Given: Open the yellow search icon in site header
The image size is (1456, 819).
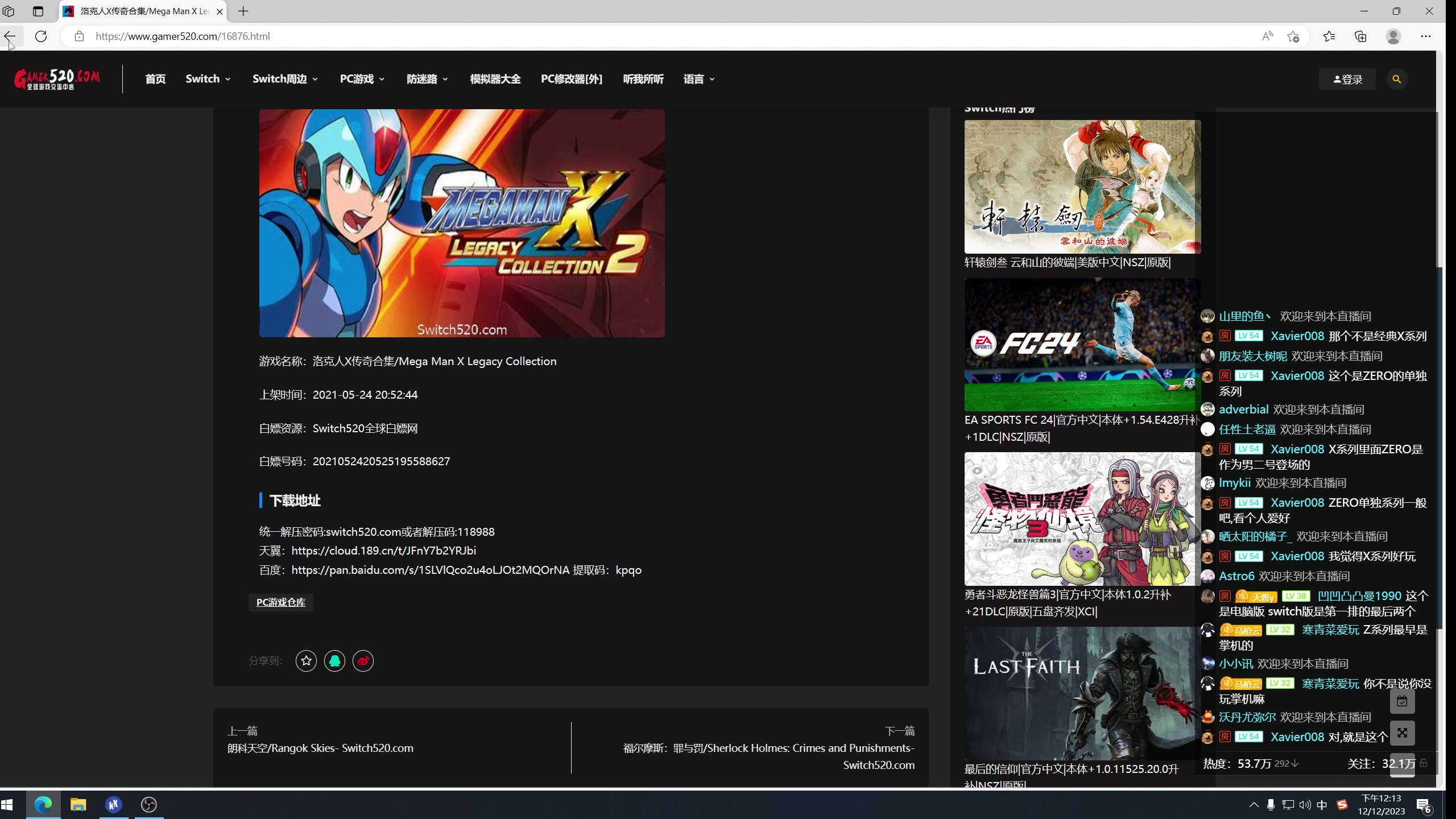Looking at the screenshot, I should (x=1397, y=79).
